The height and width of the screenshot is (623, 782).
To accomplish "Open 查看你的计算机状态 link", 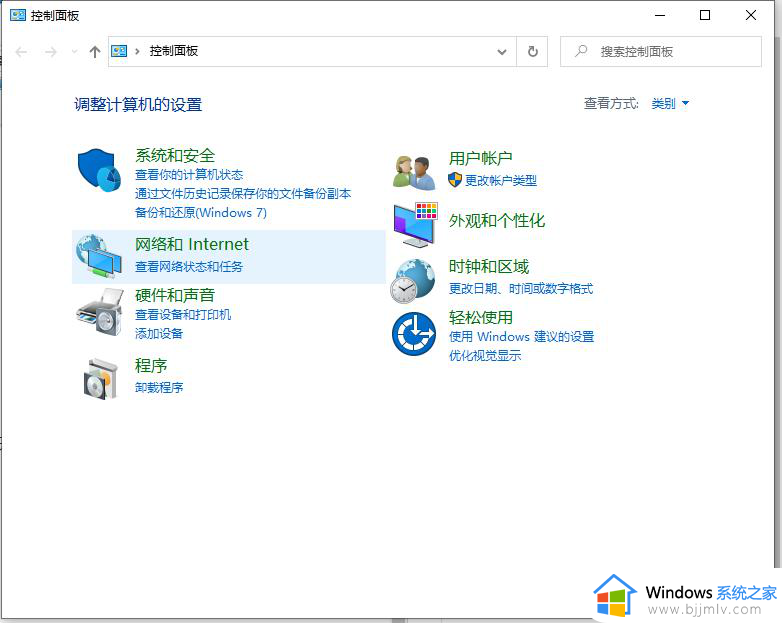I will click(189, 175).
